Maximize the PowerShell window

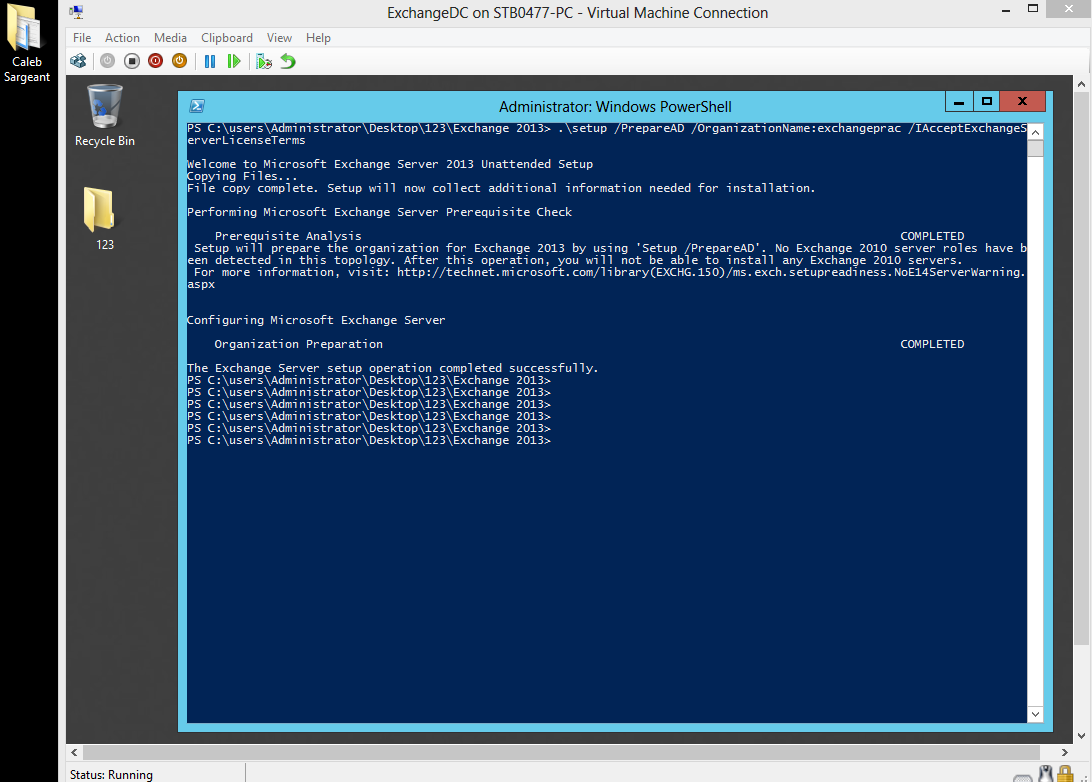pyautogui.click(x=986, y=102)
